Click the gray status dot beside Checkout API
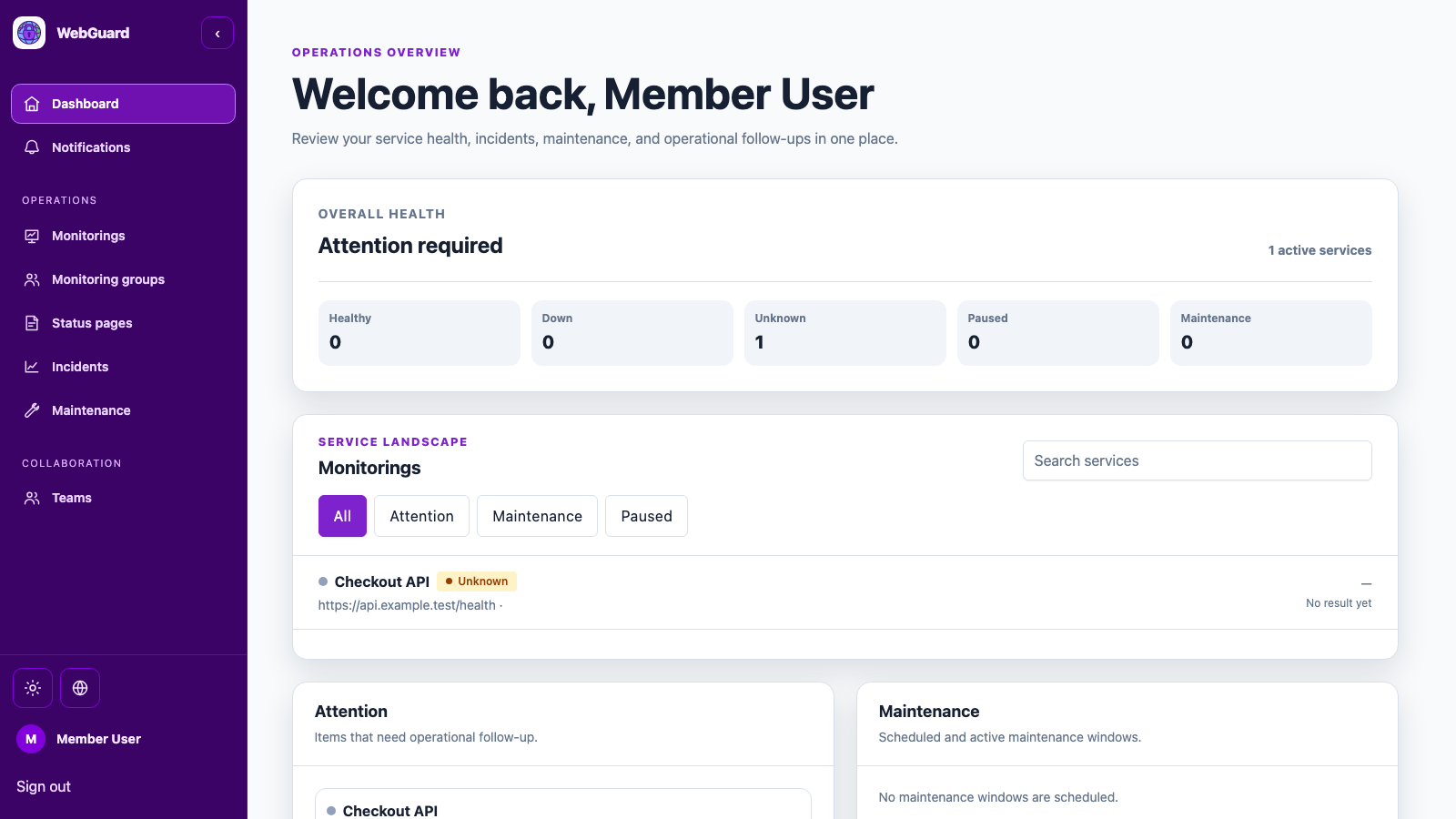 point(323,581)
